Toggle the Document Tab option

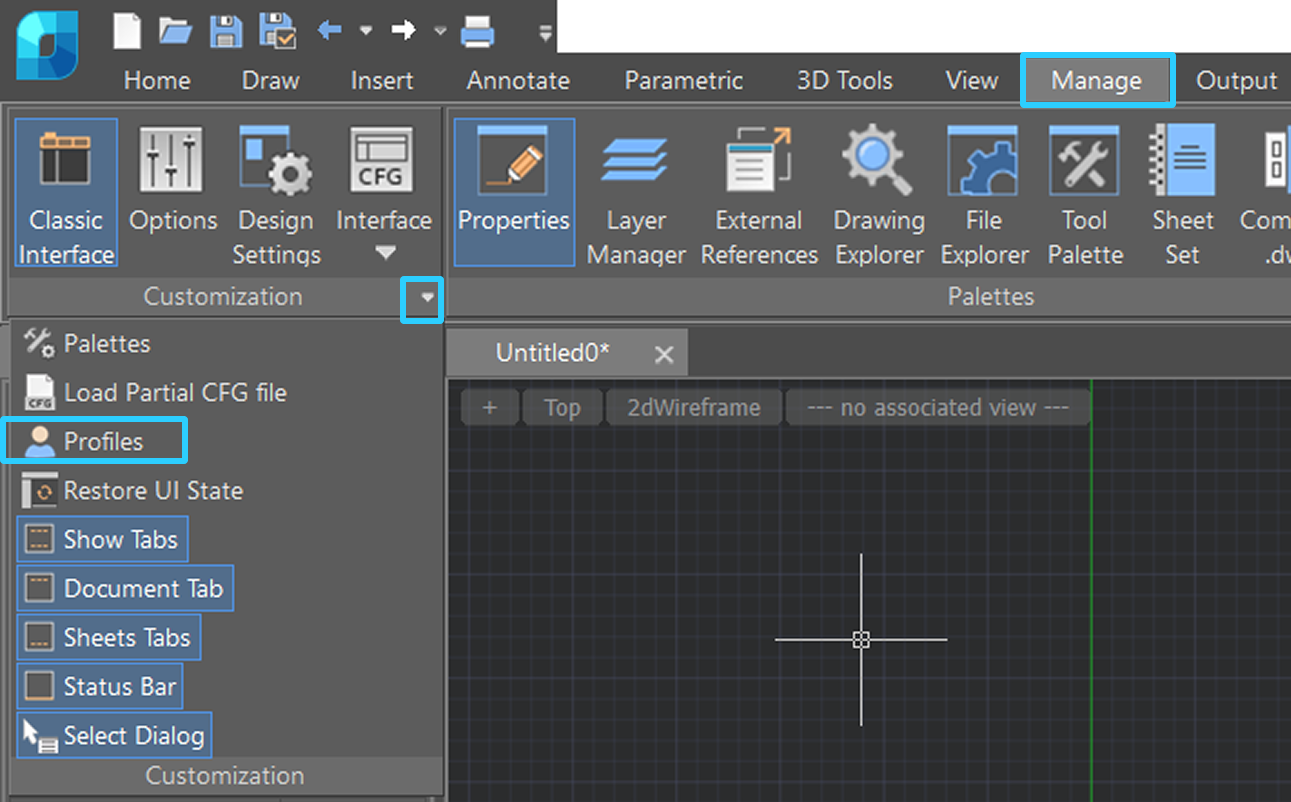(x=125, y=588)
